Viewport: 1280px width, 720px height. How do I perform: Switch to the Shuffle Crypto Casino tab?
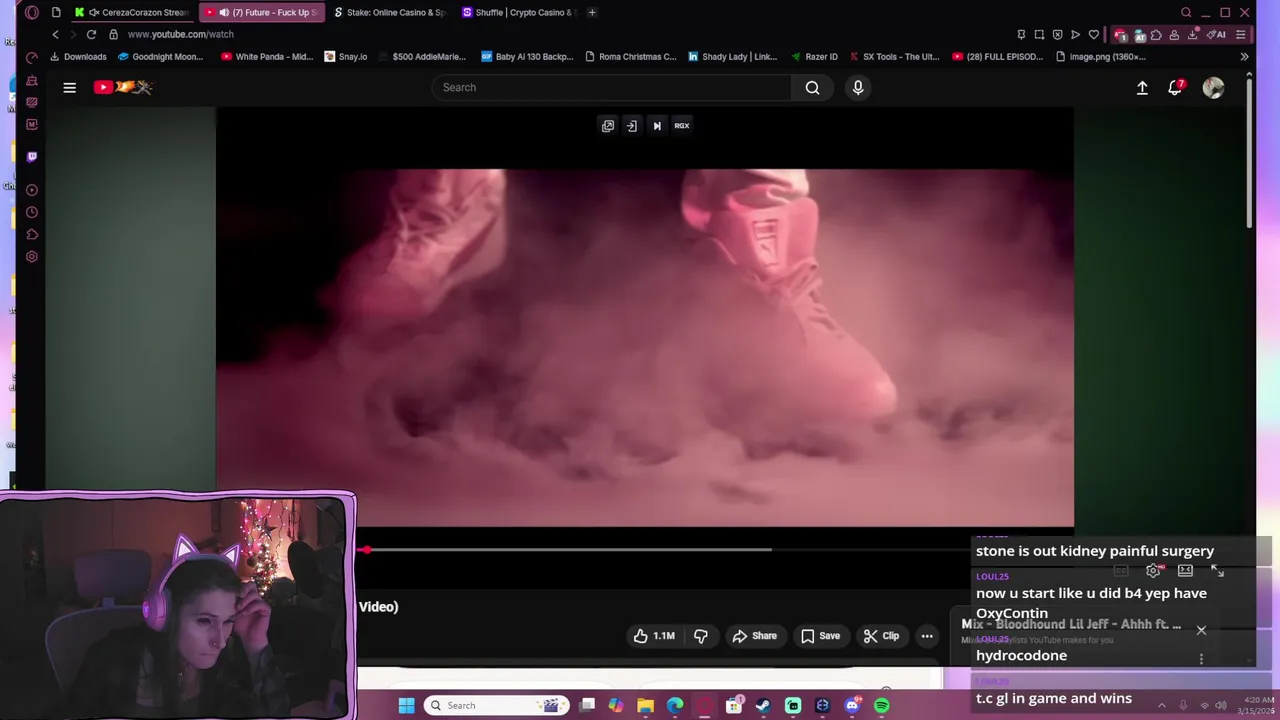click(518, 13)
